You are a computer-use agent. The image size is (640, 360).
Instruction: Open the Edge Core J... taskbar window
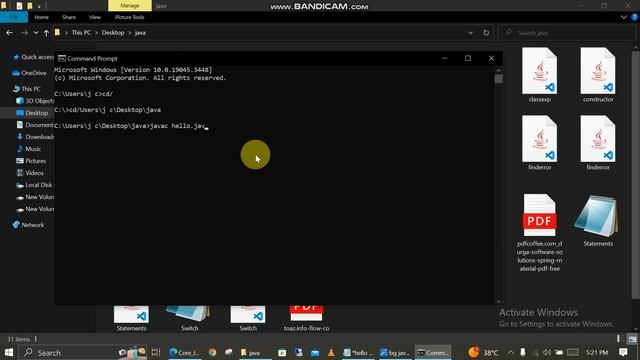pos(184,352)
